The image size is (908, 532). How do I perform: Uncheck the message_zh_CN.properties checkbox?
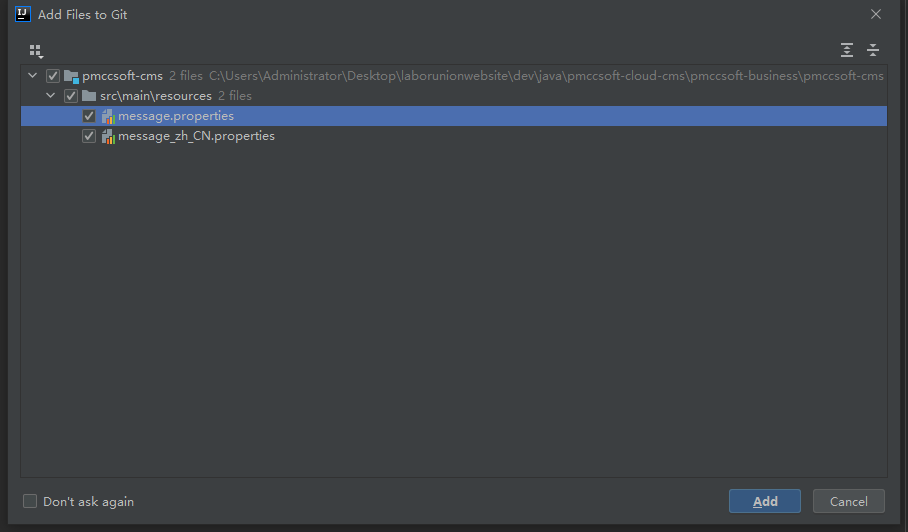[x=89, y=136]
